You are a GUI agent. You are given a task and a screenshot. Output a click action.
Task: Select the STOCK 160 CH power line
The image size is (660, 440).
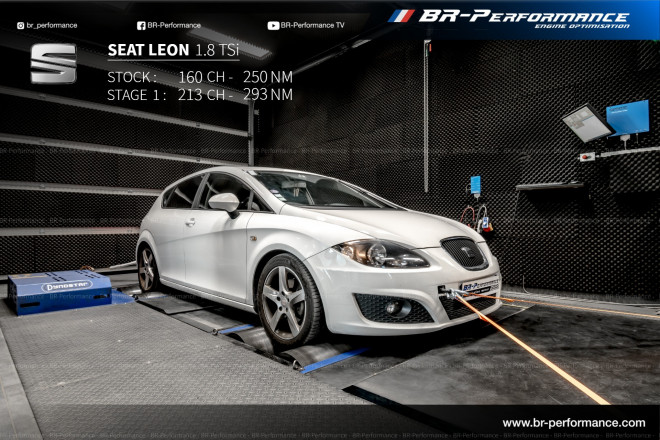point(199,76)
